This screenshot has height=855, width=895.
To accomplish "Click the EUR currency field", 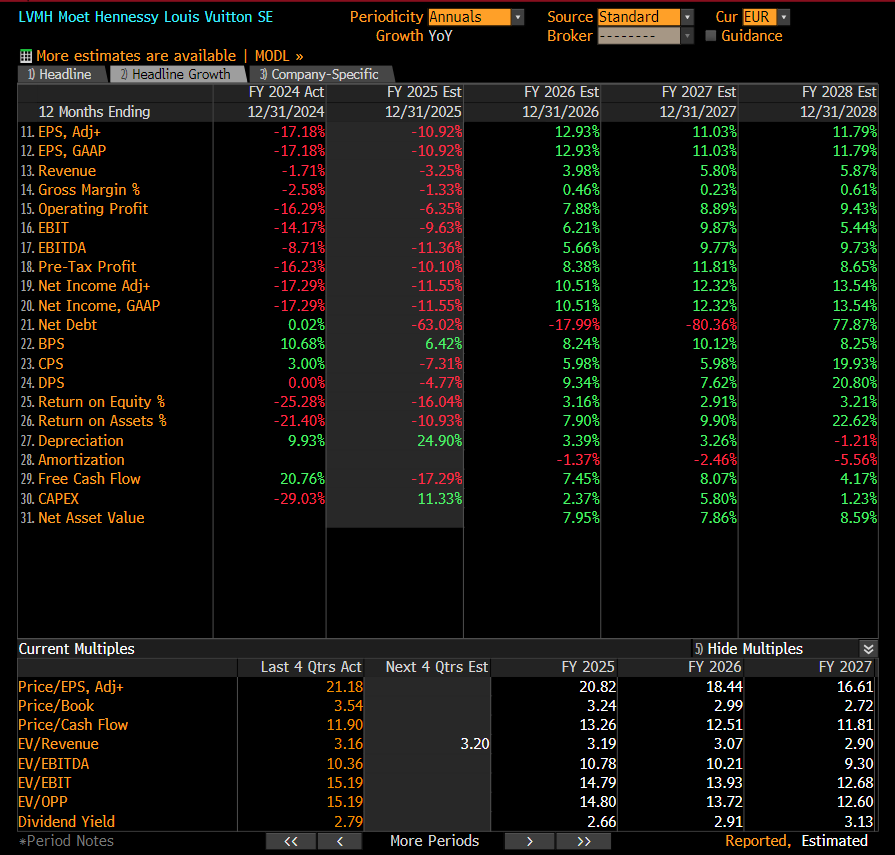I will tap(759, 17).
